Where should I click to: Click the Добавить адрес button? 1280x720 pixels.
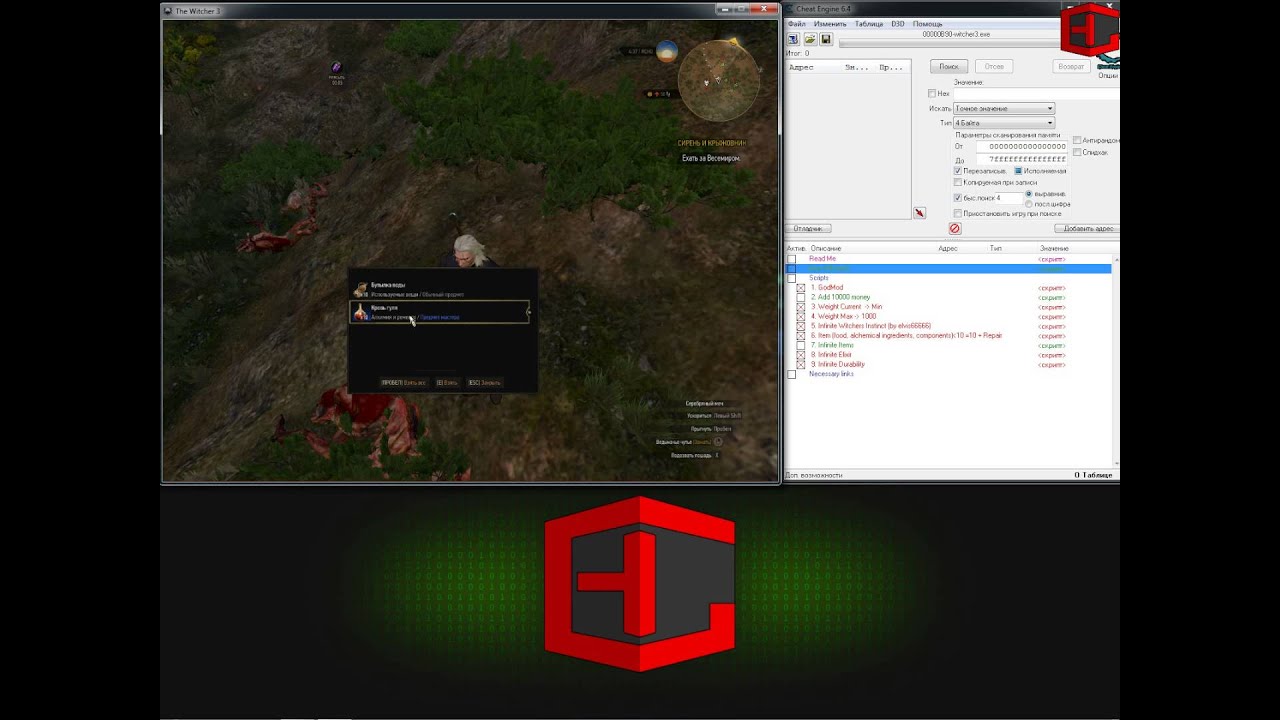[x=1089, y=229]
